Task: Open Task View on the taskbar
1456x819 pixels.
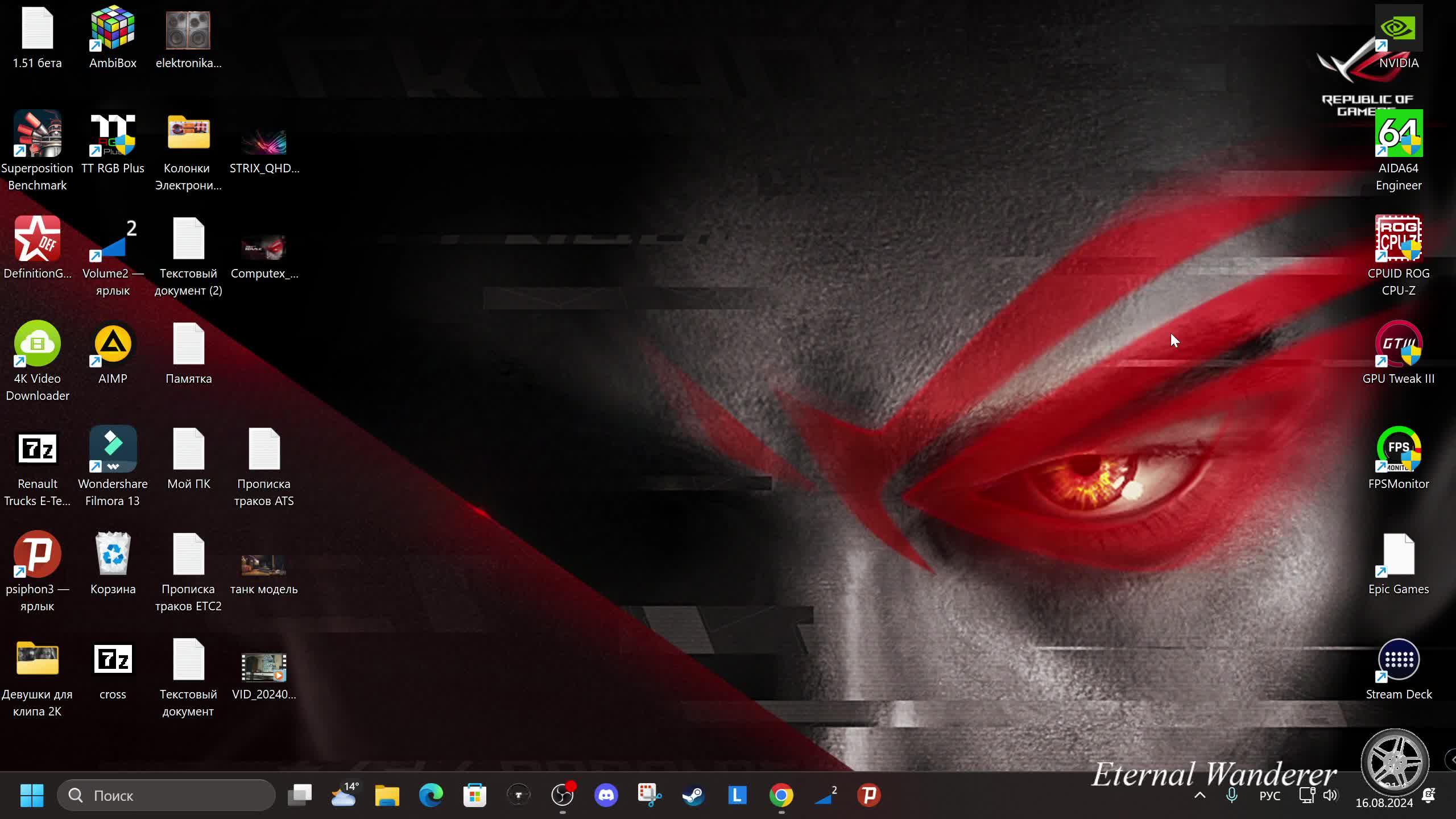Action: [x=300, y=795]
